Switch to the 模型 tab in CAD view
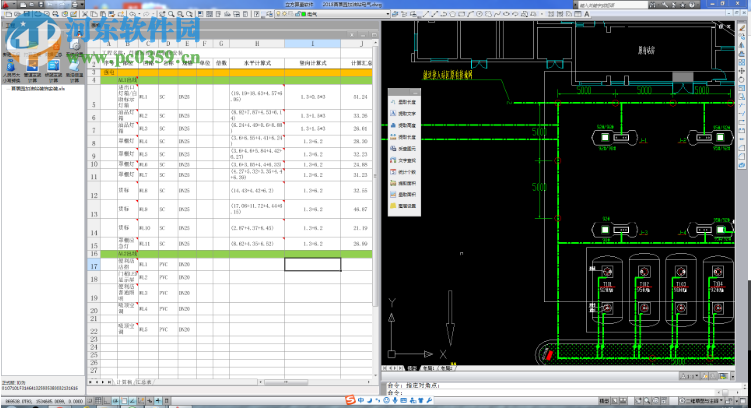751x415 pixels. click(x=413, y=370)
